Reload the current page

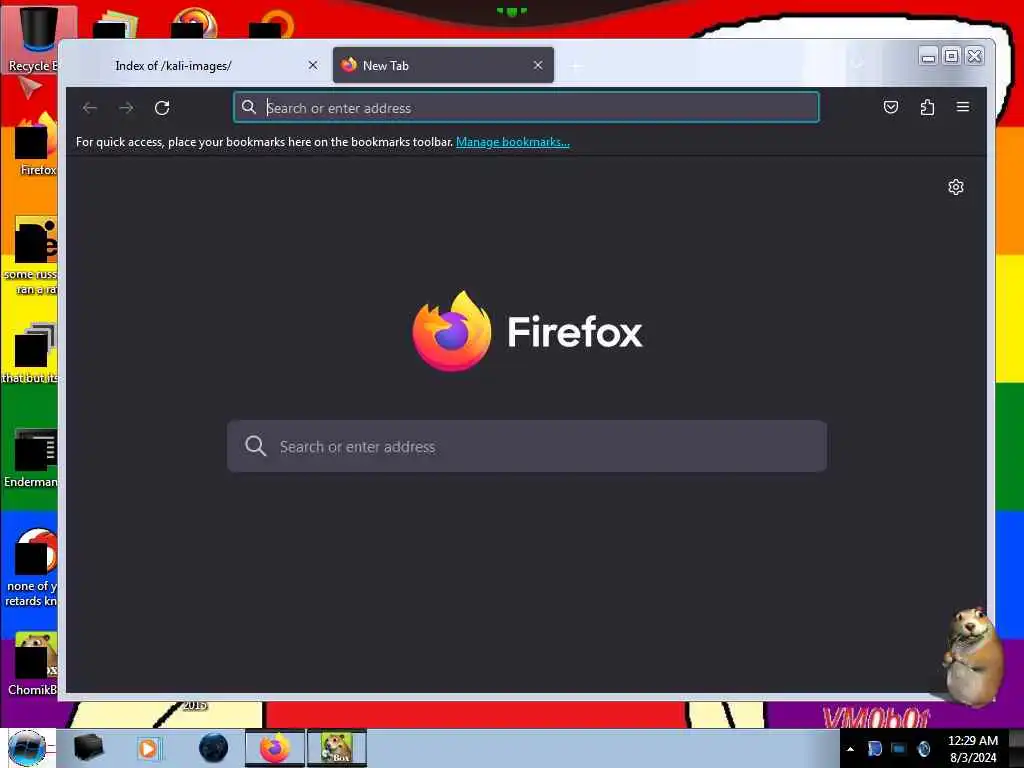pos(162,108)
